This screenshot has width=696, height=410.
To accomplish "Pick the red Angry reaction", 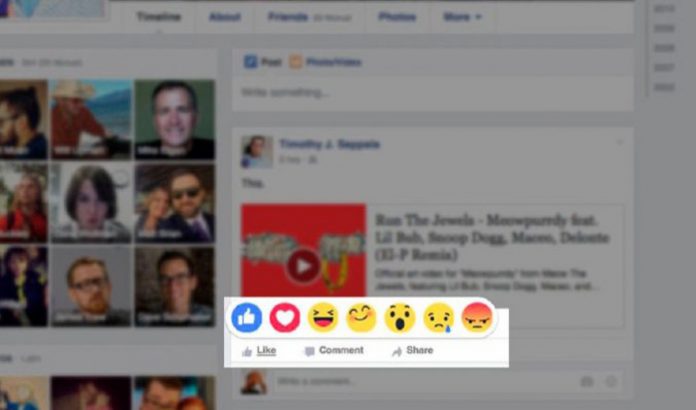I will (x=477, y=317).
